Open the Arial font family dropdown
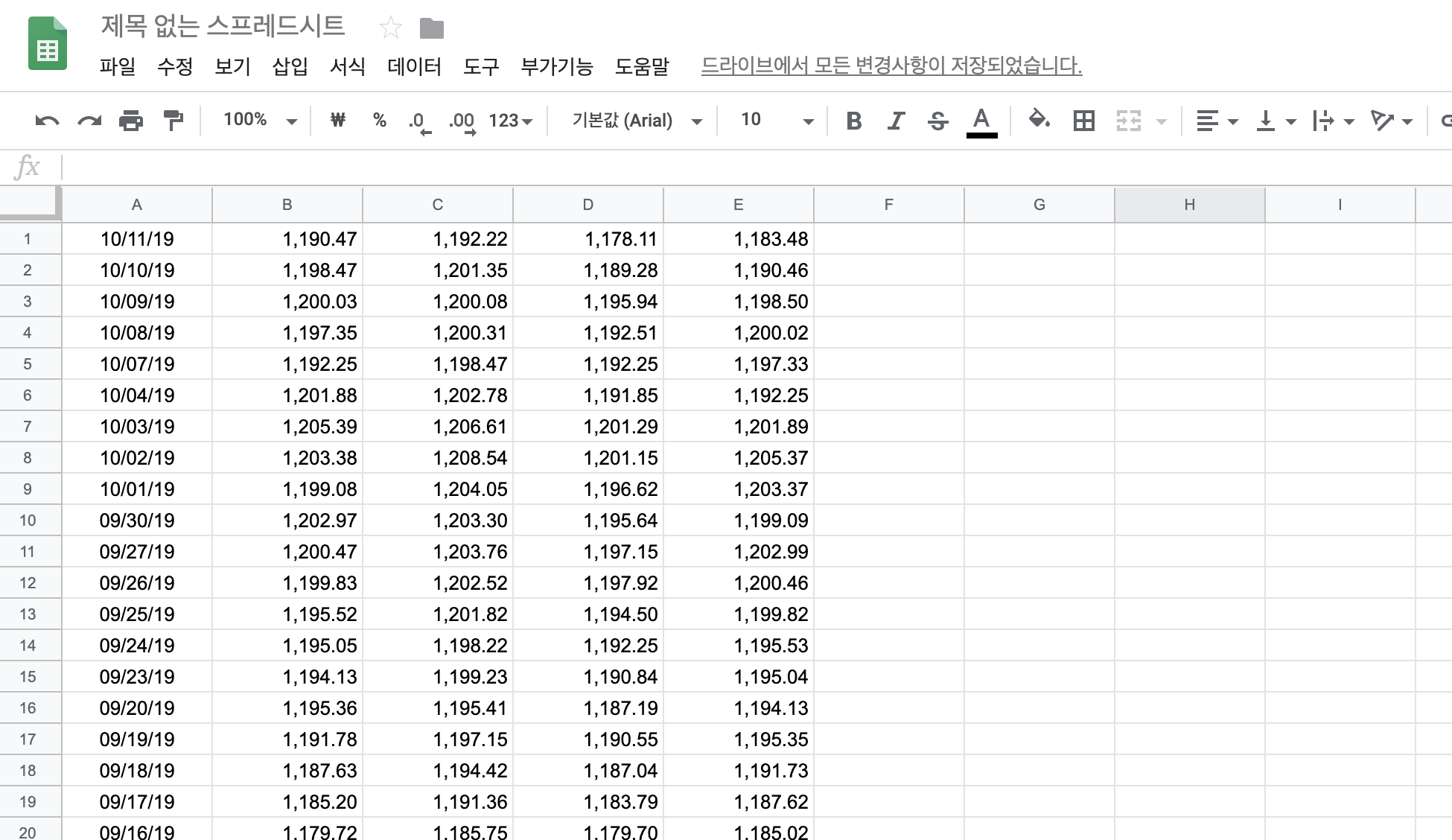1452x840 pixels. pos(637,121)
